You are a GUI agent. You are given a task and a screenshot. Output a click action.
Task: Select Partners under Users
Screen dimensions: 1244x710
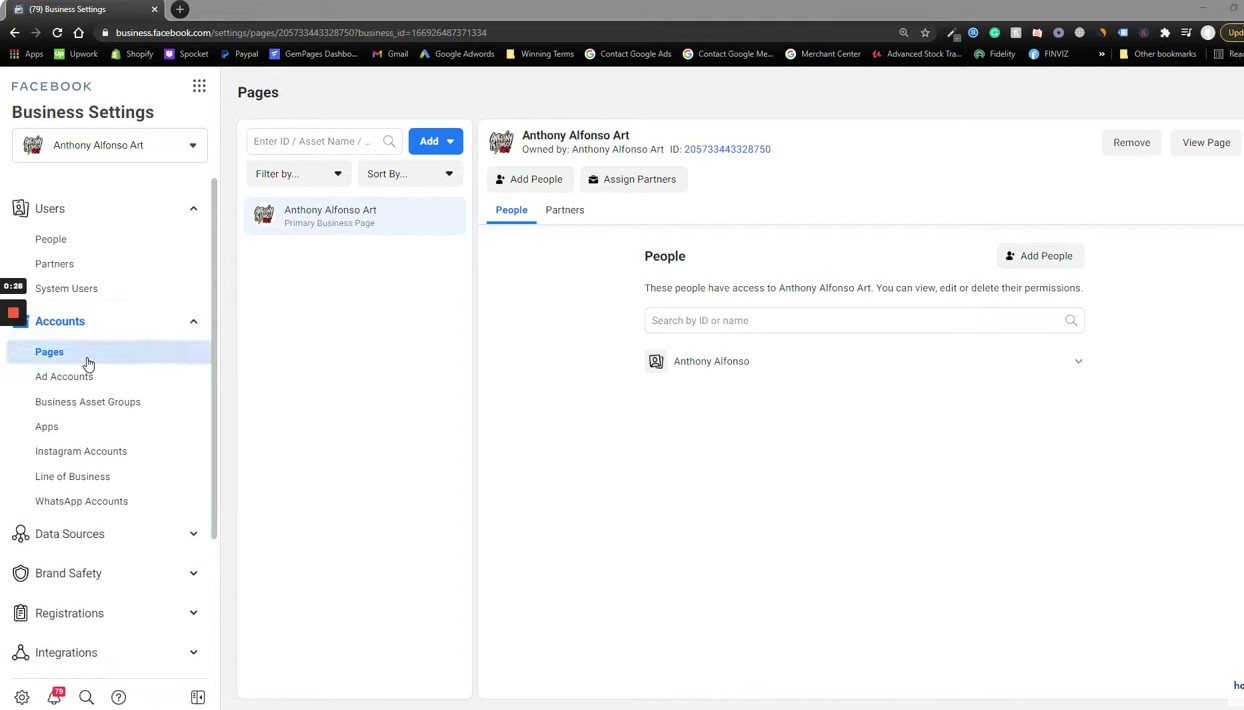coord(54,264)
